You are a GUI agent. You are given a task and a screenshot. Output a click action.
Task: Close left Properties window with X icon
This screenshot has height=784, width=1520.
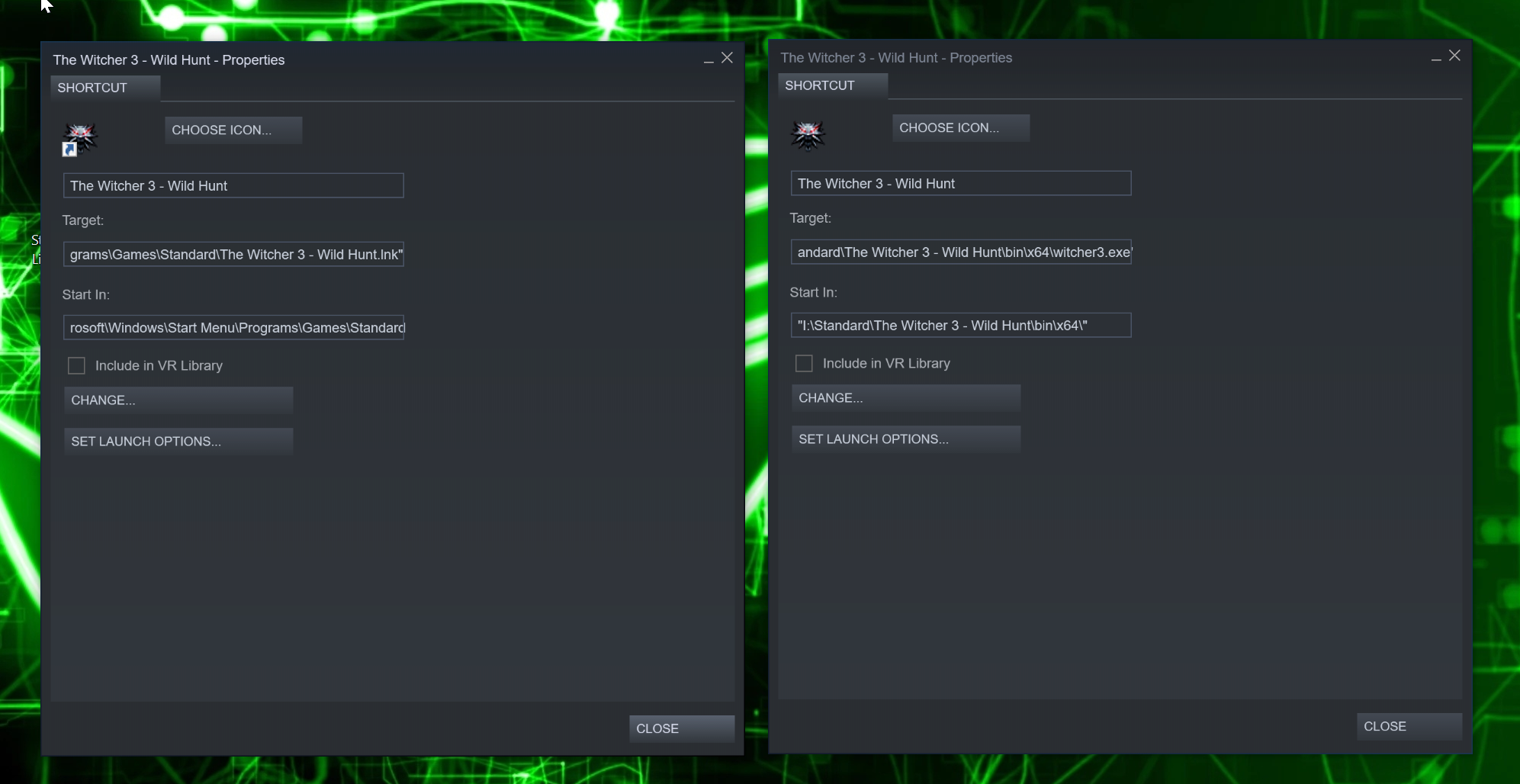tap(727, 58)
